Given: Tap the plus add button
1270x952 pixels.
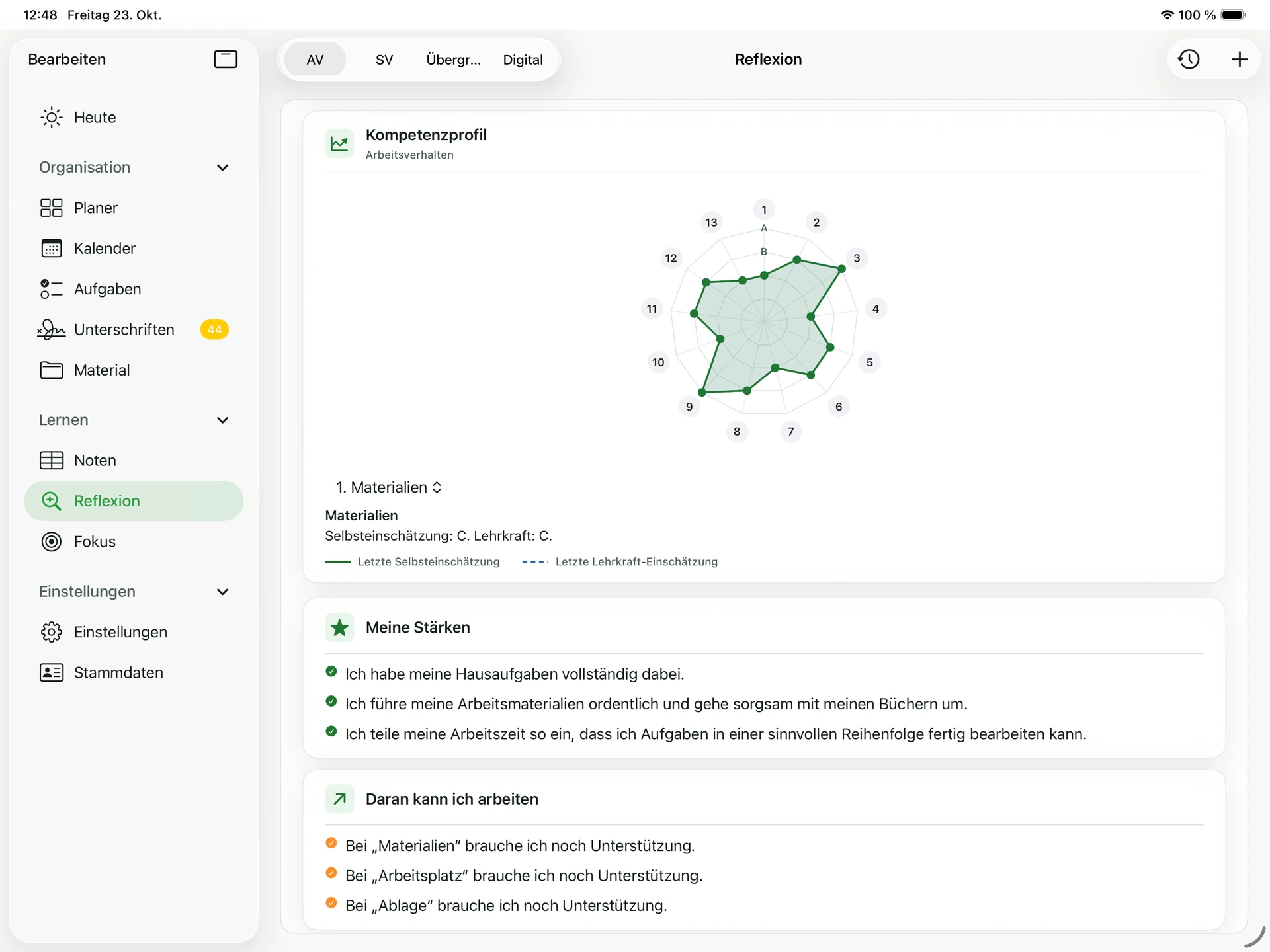Looking at the screenshot, I should (1240, 59).
